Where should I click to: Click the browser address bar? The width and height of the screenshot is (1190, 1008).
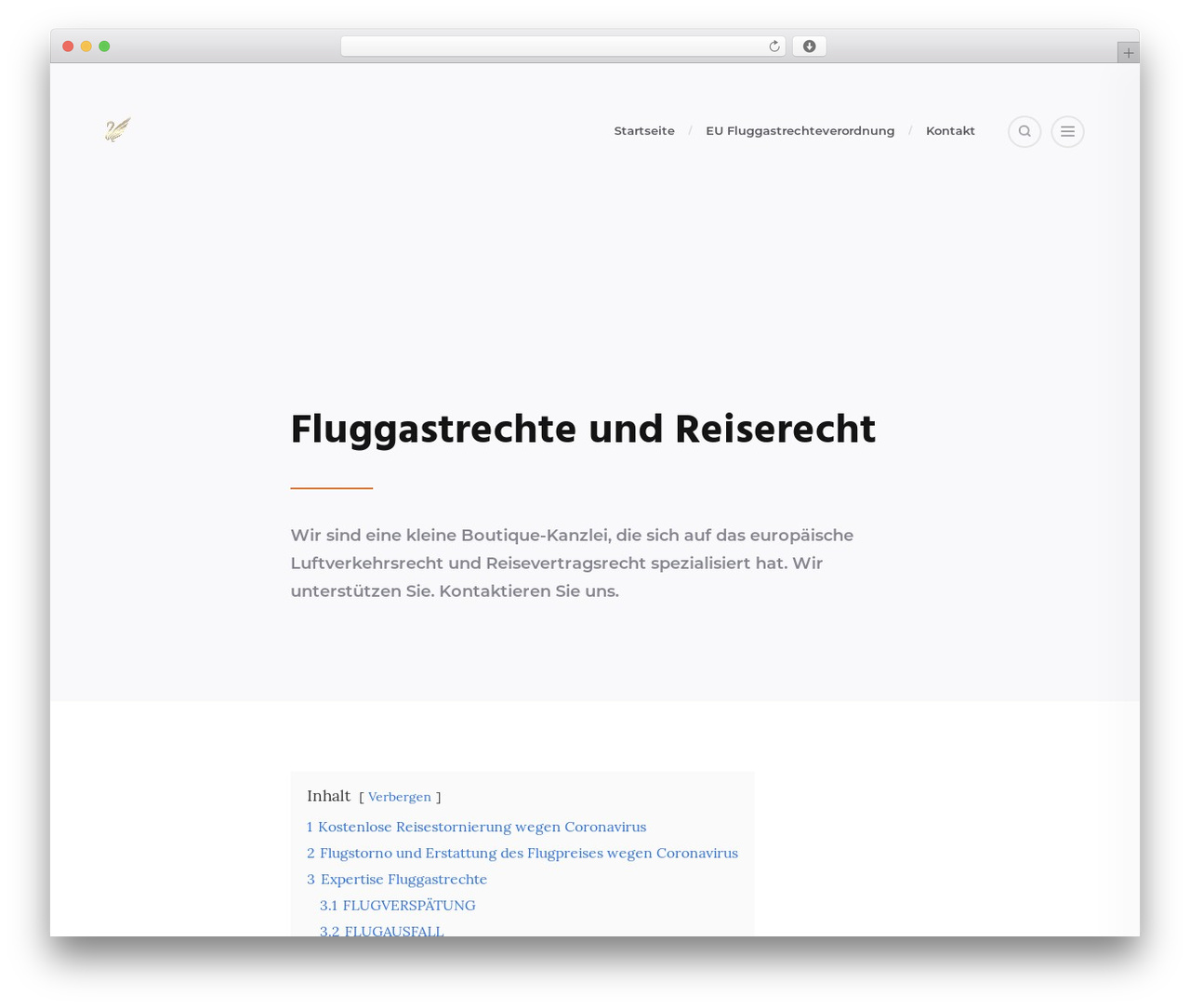[x=562, y=46]
